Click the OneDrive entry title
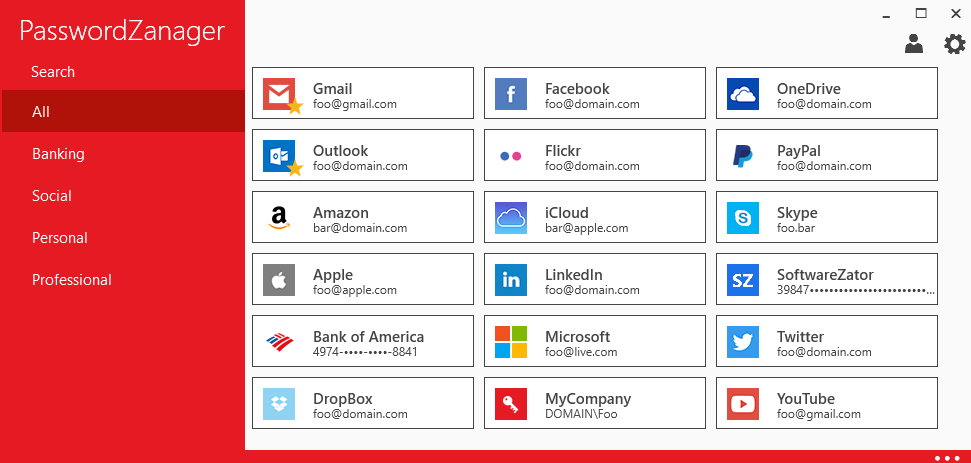 click(x=809, y=89)
